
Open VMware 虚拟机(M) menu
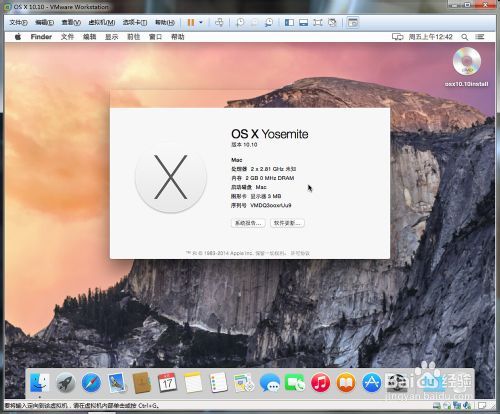(x=102, y=23)
